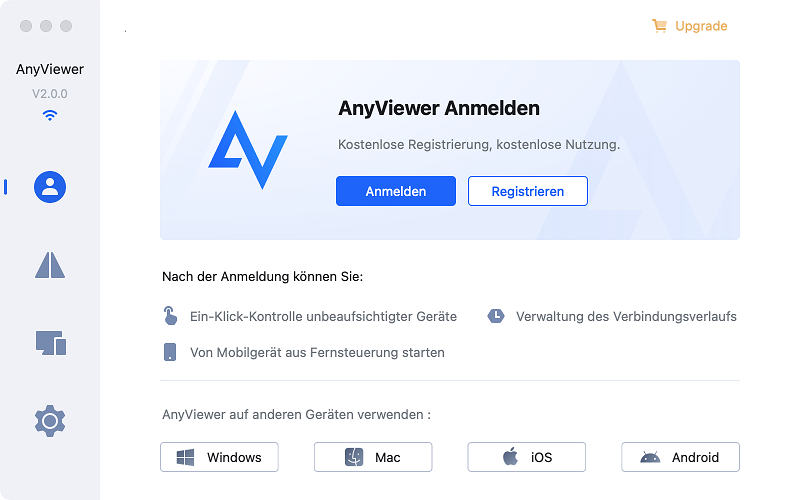Click the Upgrade shopping cart icon
The height and width of the screenshot is (500, 800).
(x=659, y=26)
